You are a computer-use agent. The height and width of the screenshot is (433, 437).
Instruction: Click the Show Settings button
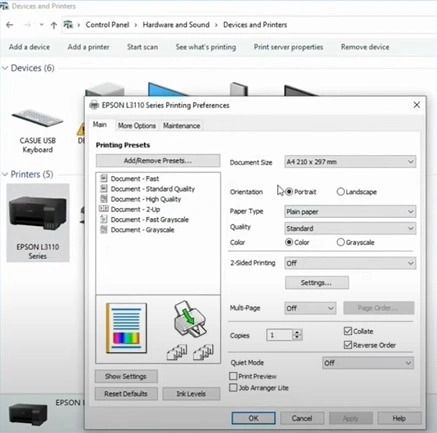[x=126, y=376]
